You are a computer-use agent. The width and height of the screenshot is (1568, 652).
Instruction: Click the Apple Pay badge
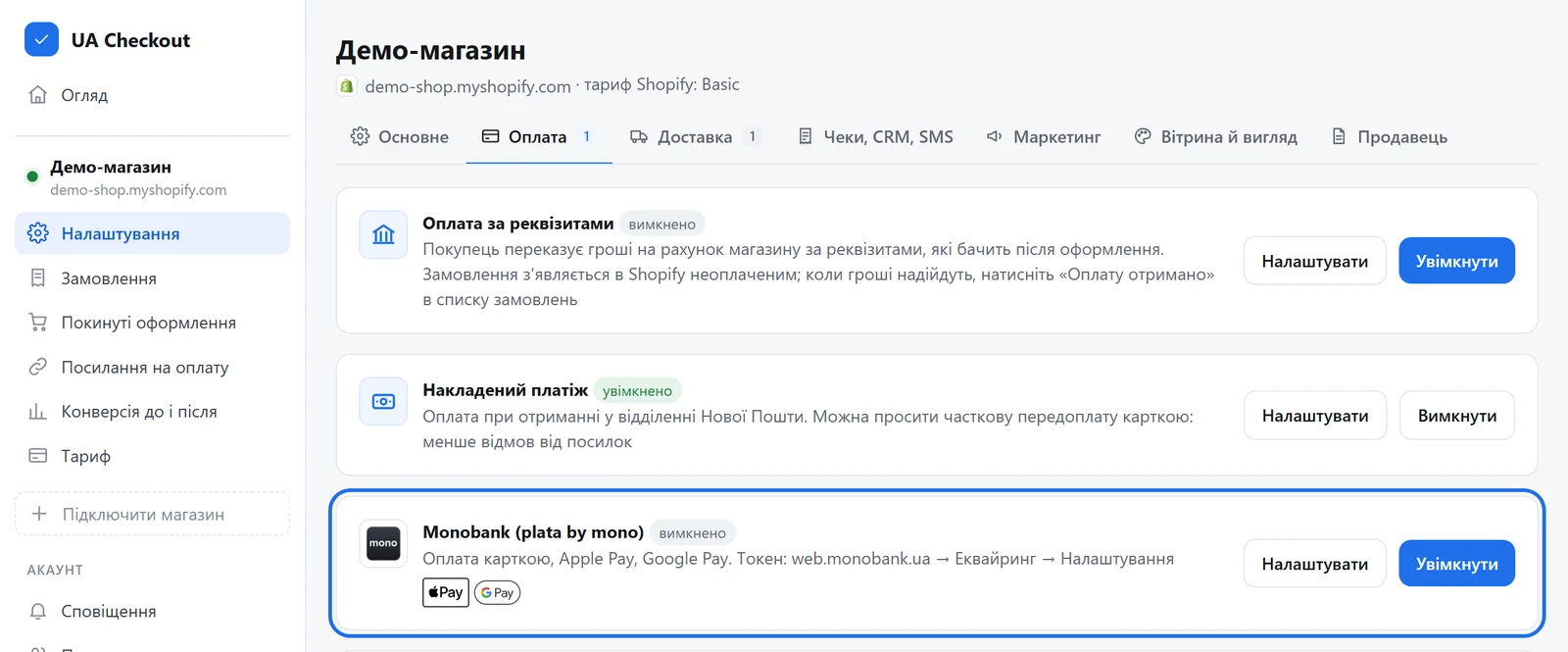(446, 592)
